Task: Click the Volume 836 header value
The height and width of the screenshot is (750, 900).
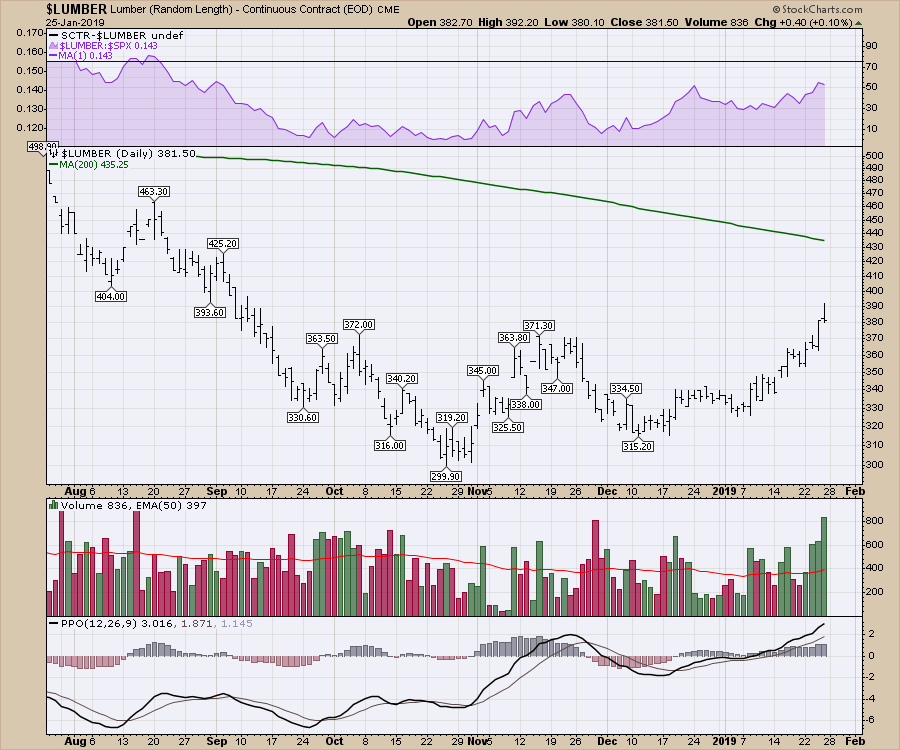Action: pos(716,22)
